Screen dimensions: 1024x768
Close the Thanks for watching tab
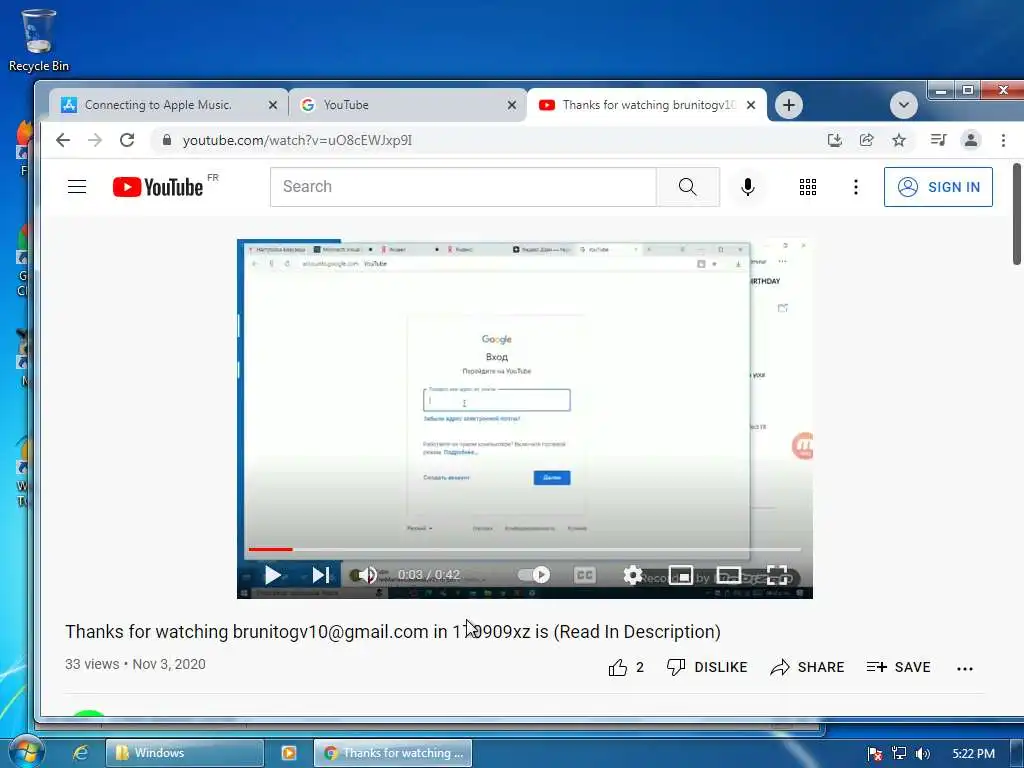751,105
